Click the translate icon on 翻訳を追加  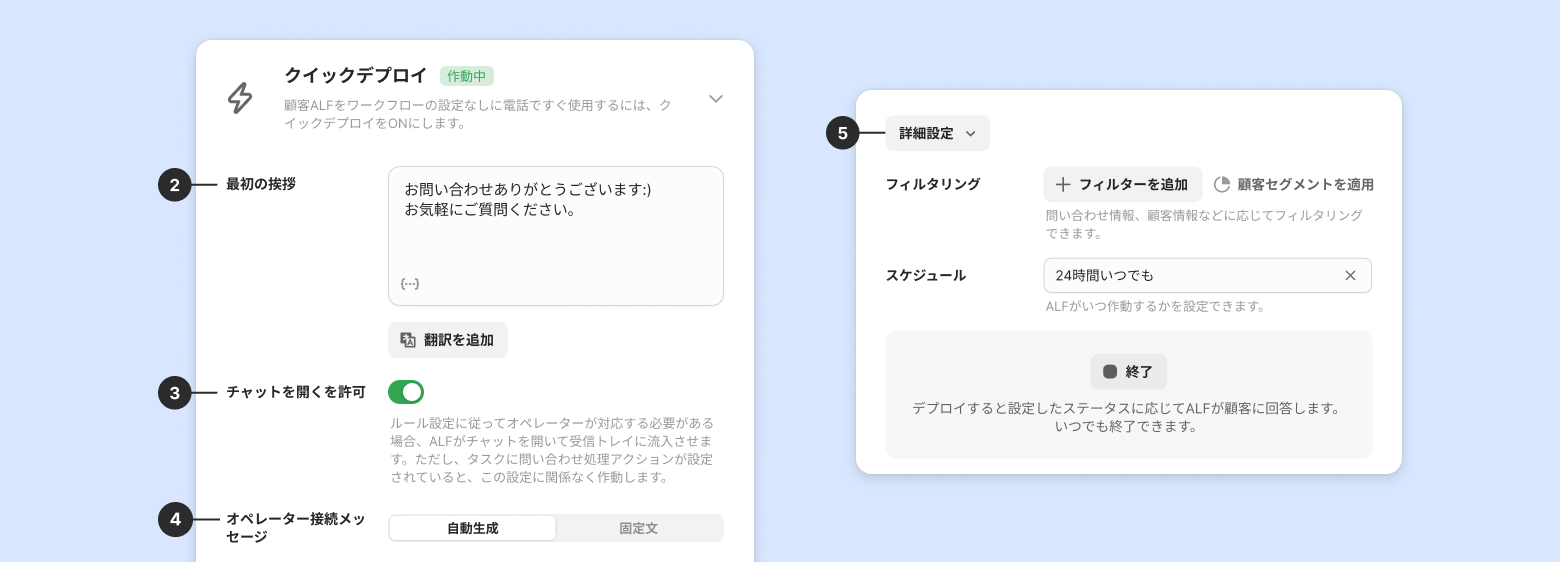click(x=408, y=340)
